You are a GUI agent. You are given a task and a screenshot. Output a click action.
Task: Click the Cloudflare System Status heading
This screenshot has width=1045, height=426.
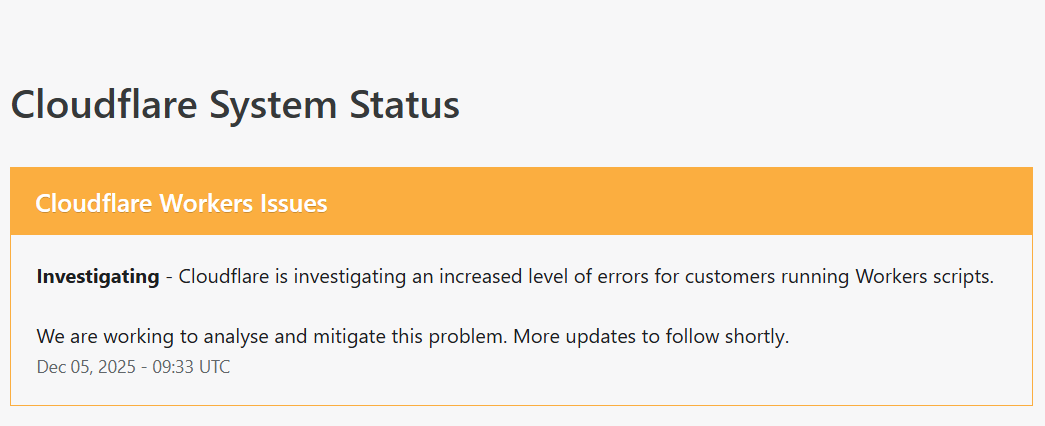click(235, 105)
